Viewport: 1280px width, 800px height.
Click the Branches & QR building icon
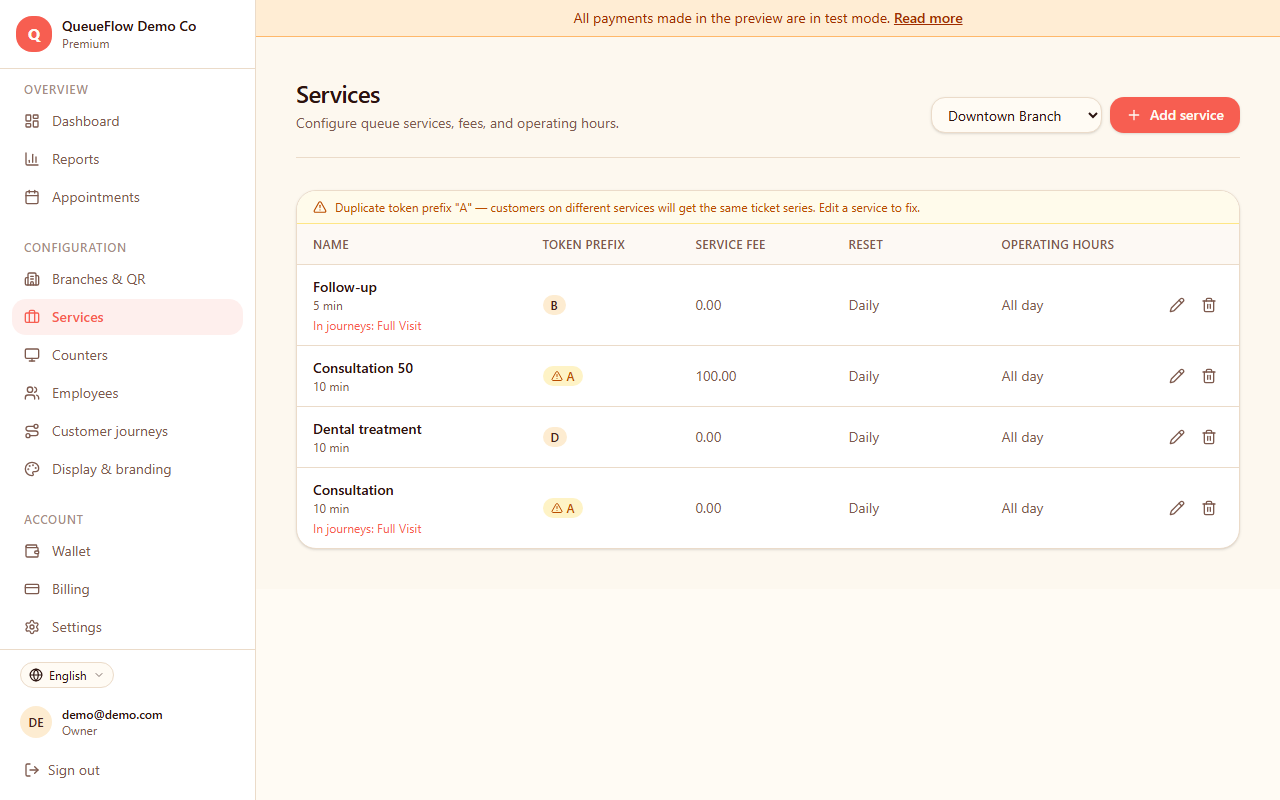pos(32,279)
